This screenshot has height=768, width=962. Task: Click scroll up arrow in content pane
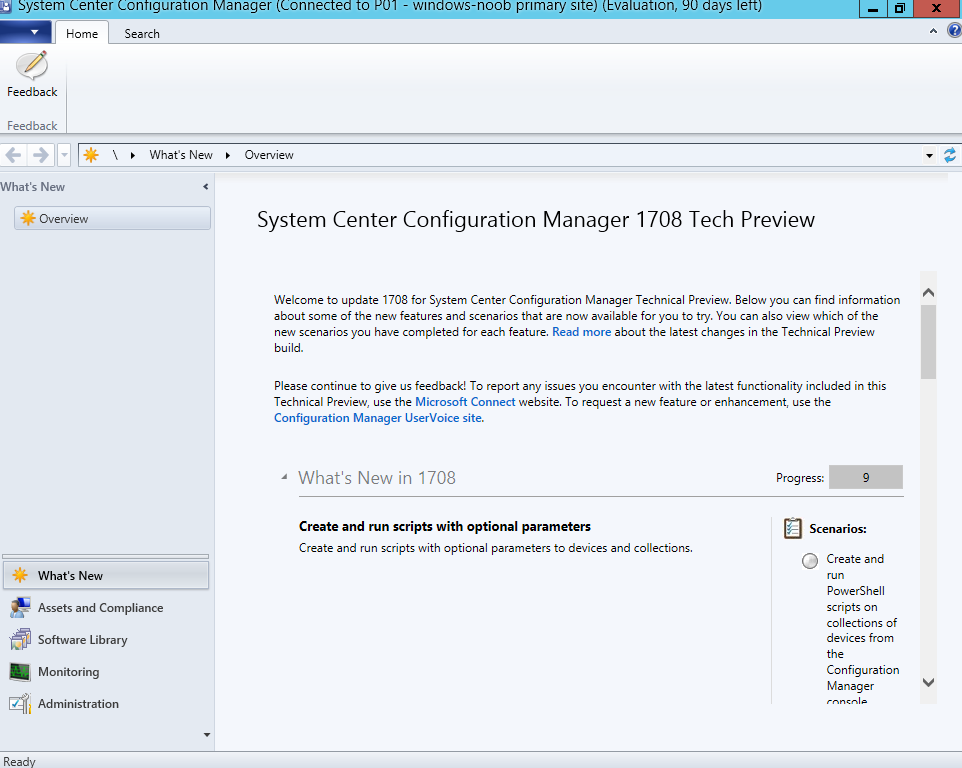tap(929, 293)
